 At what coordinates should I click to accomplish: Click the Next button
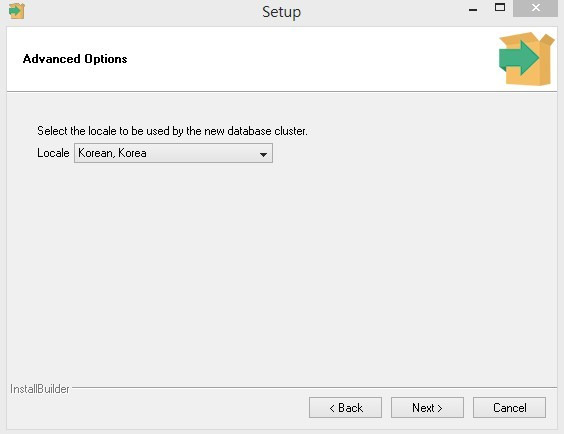pos(427,408)
